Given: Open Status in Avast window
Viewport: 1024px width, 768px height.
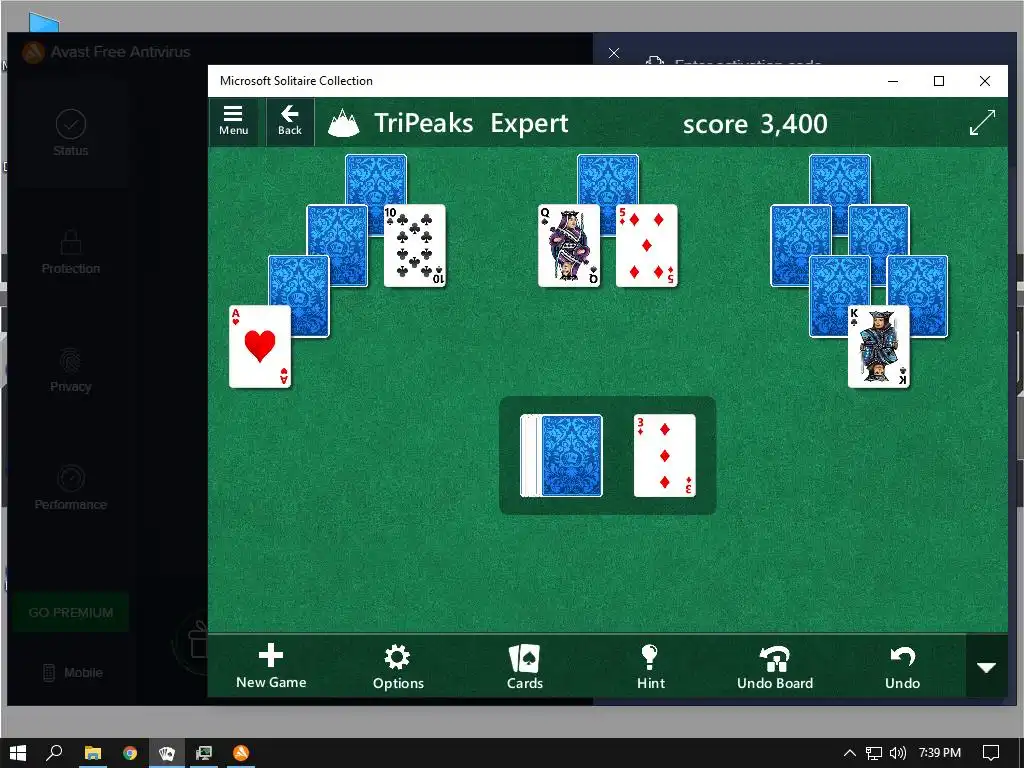Looking at the screenshot, I should point(71,133).
